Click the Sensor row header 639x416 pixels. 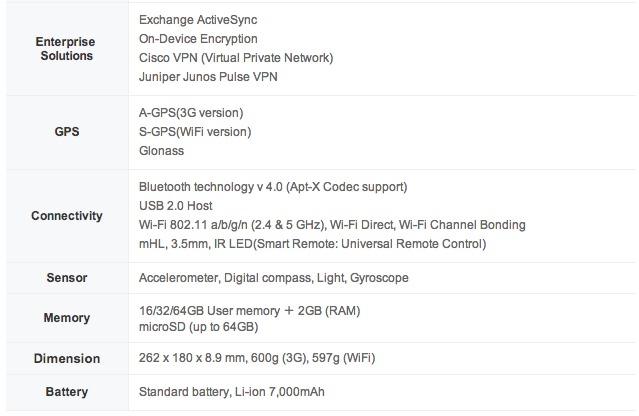point(64,277)
